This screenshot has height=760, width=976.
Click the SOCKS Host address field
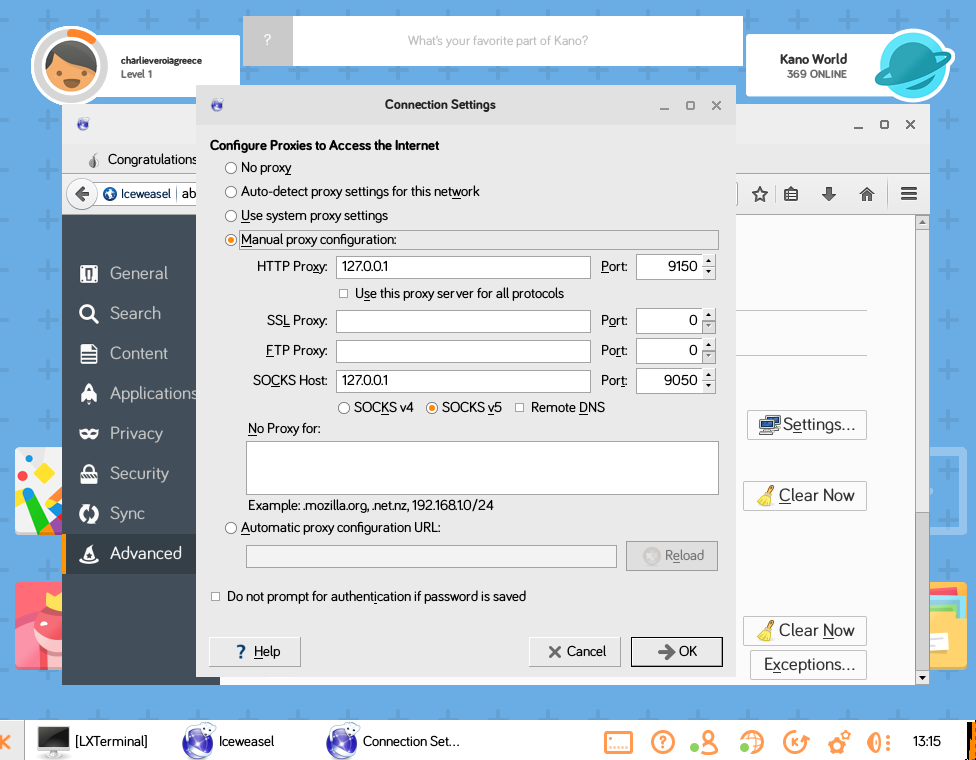[x=463, y=381]
